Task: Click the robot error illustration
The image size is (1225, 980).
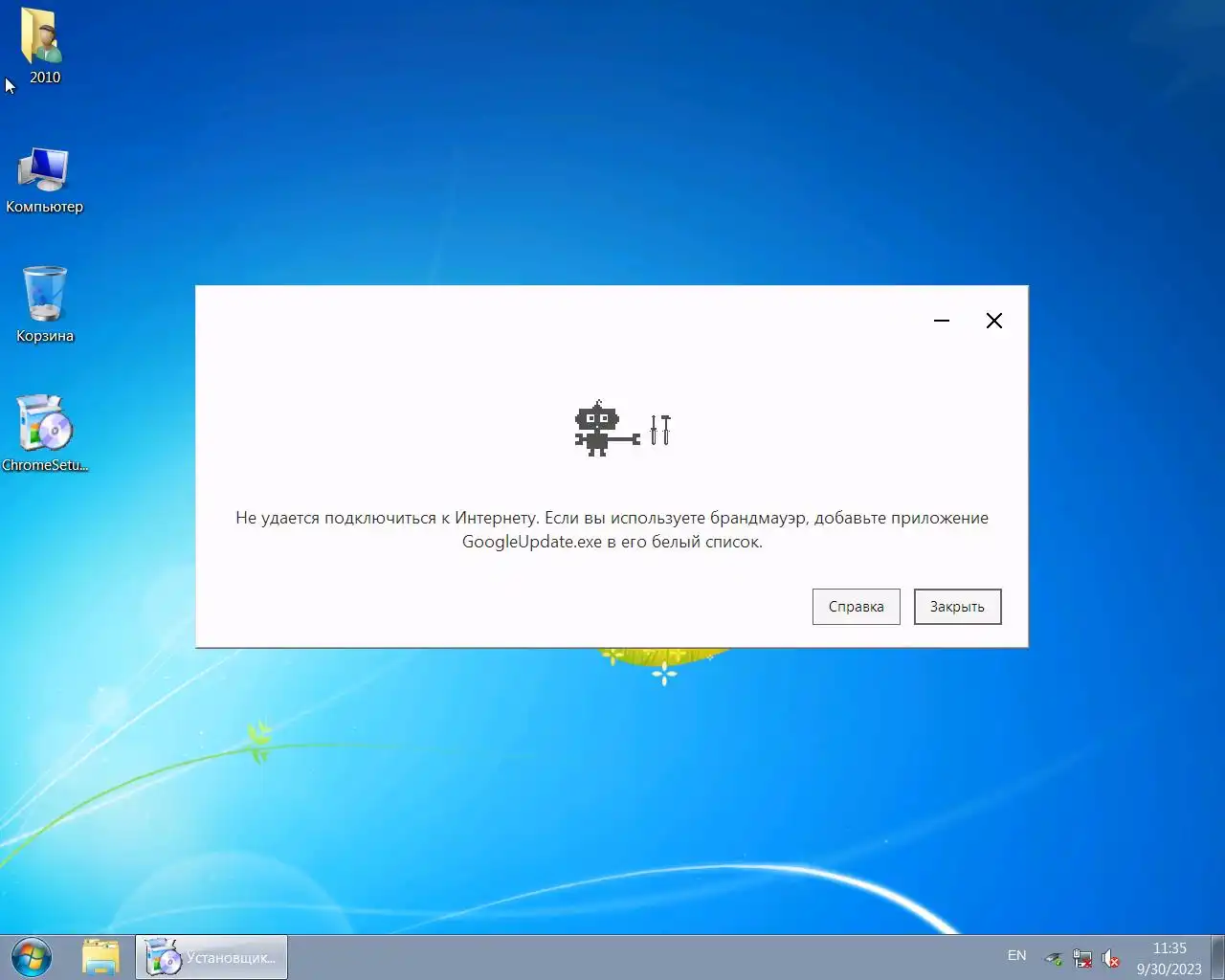Action: [622, 429]
